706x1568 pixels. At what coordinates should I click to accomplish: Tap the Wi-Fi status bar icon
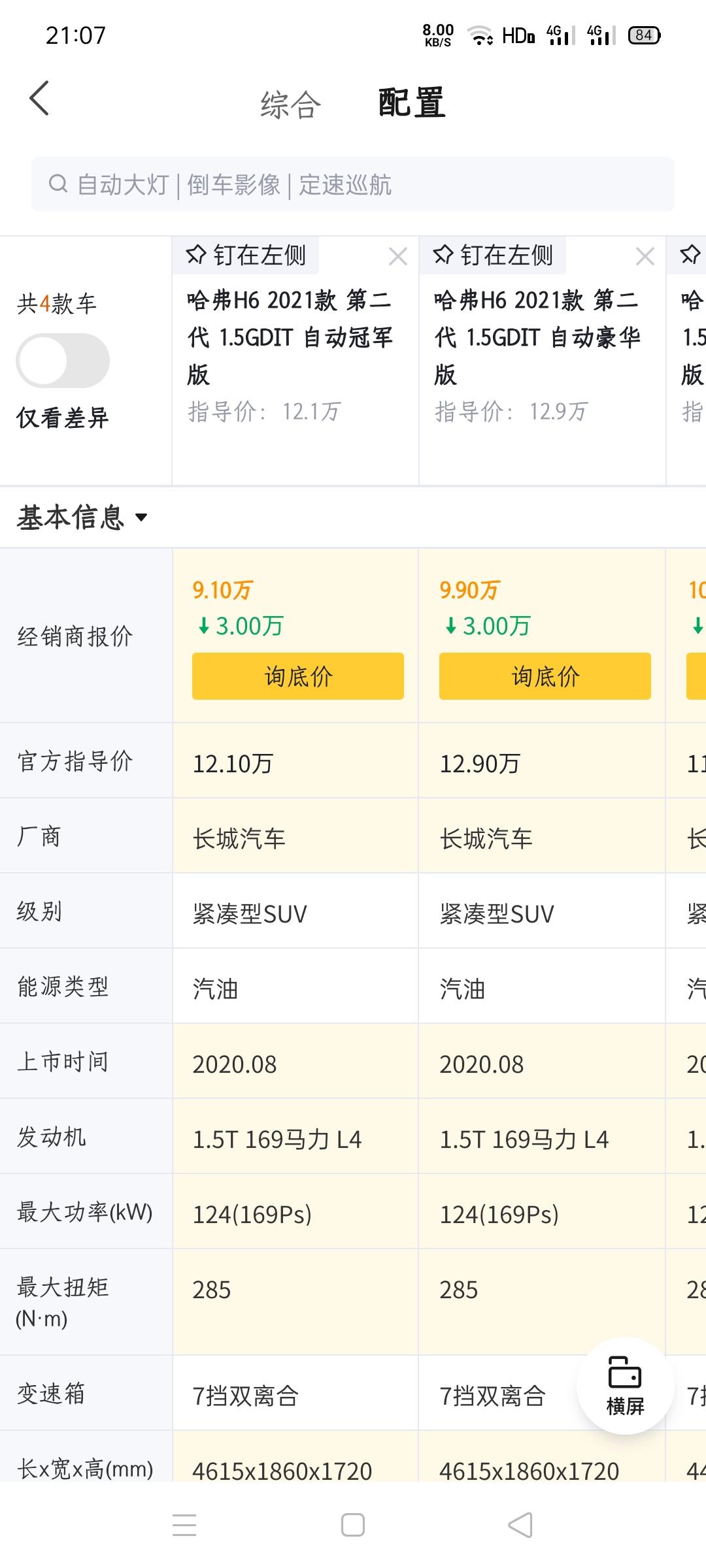click(x=480, y=35)
